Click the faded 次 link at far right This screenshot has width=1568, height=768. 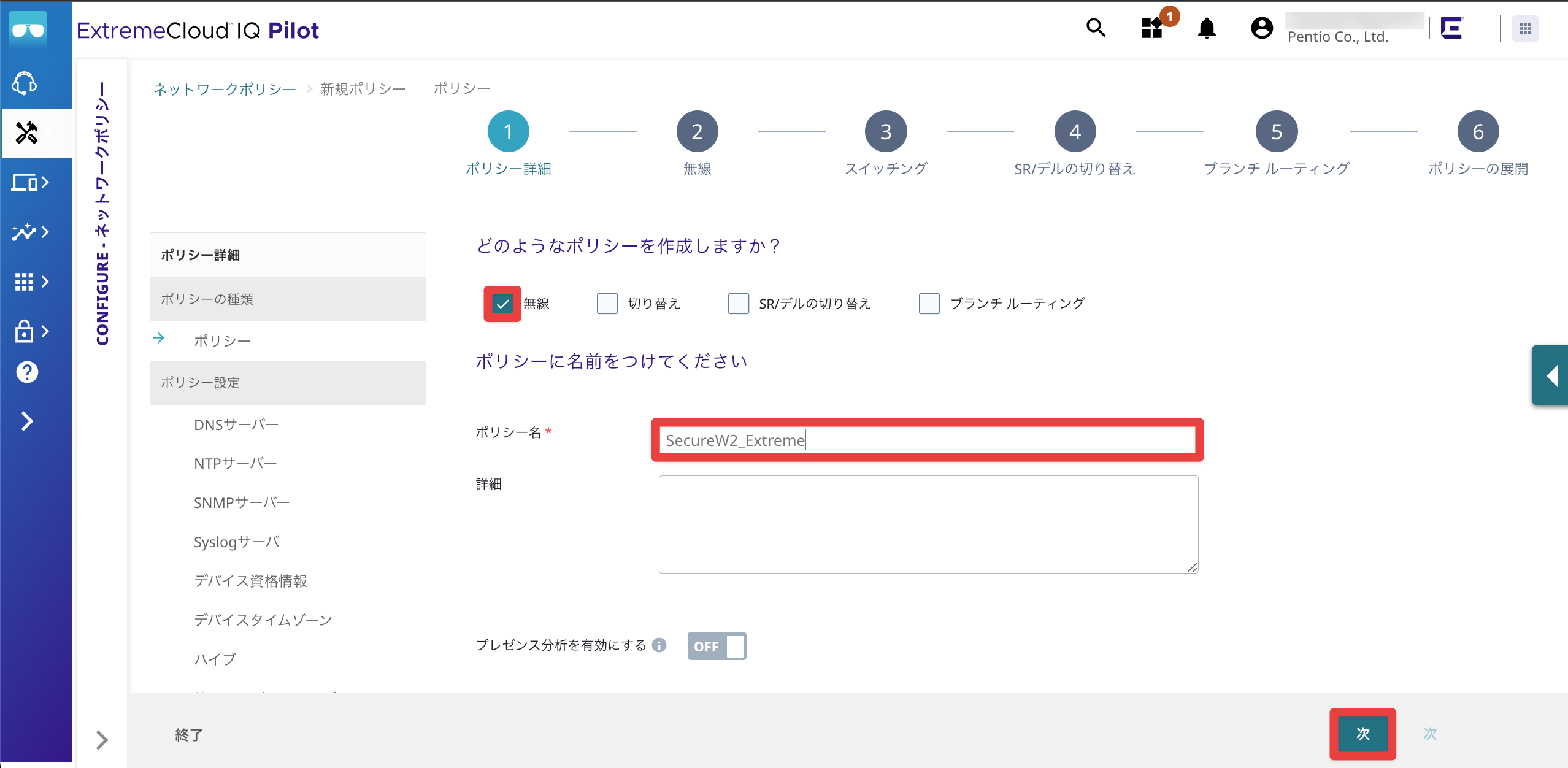(x=1430, y=734)
